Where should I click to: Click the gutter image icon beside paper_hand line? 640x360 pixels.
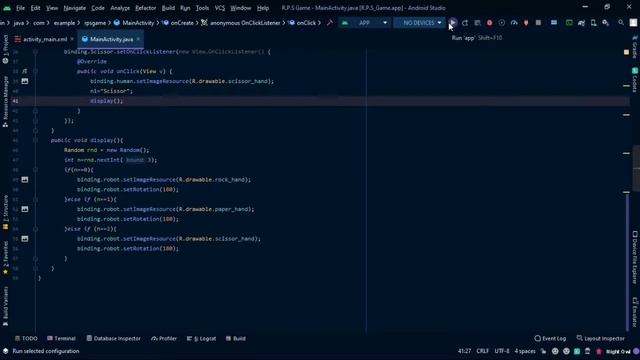pos(25,209)
